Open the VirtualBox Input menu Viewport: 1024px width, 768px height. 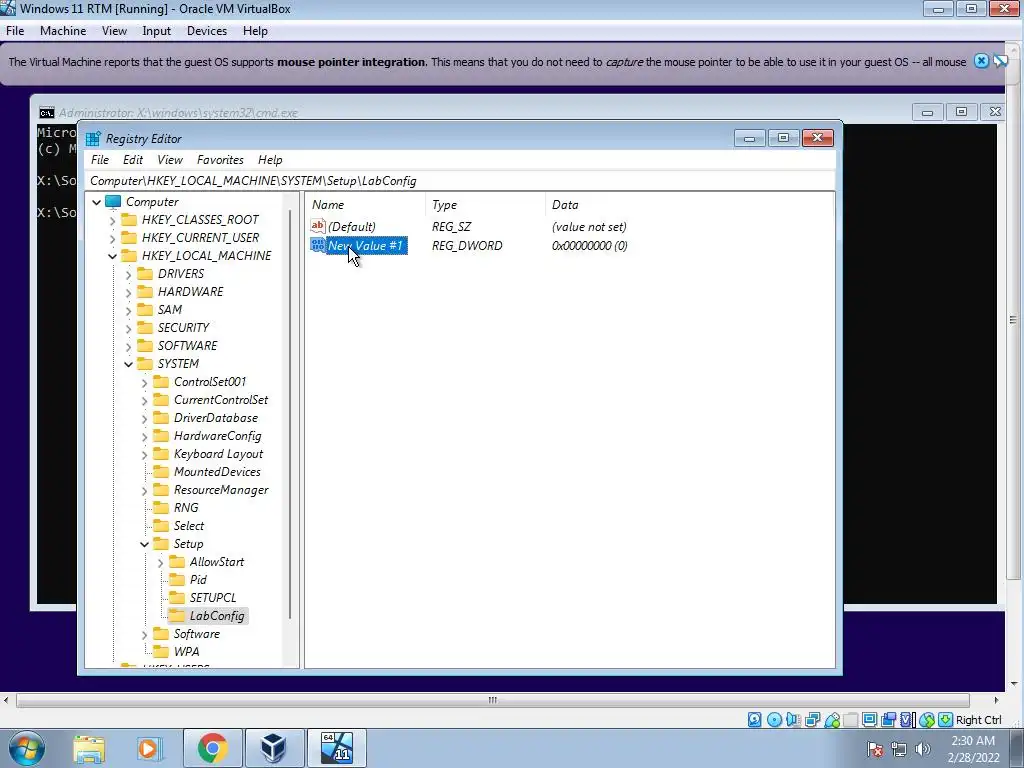tap(156, 31)
